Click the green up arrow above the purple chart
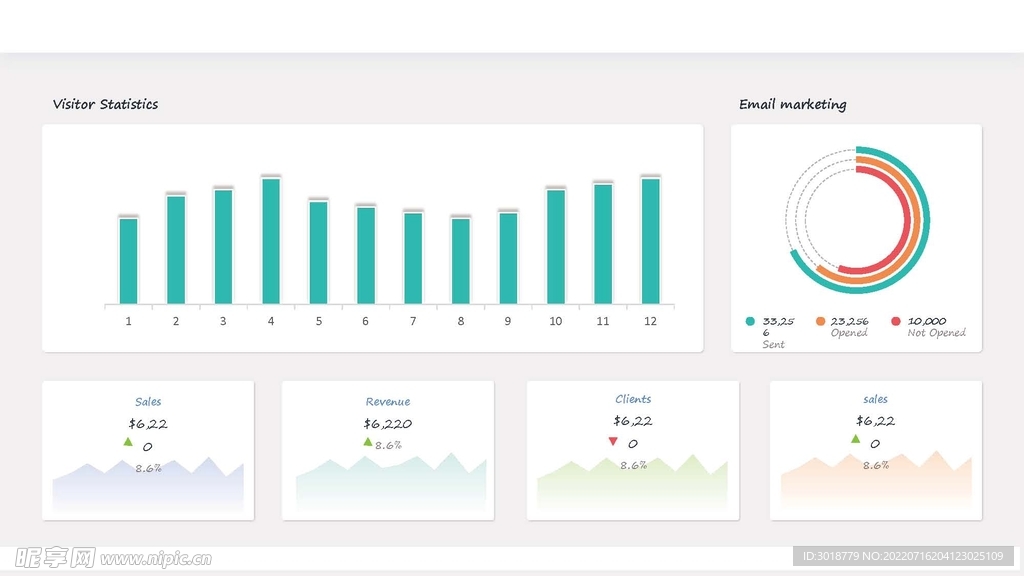1024x576 pixels. (x=127, y=442)
